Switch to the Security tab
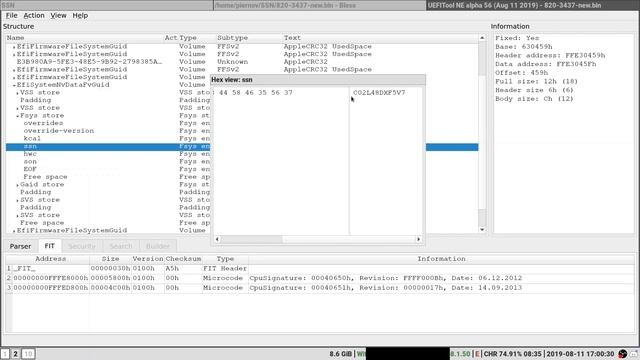Image resolution: width=640 pixels, height=360 pixels. click(x=82, y=246)
